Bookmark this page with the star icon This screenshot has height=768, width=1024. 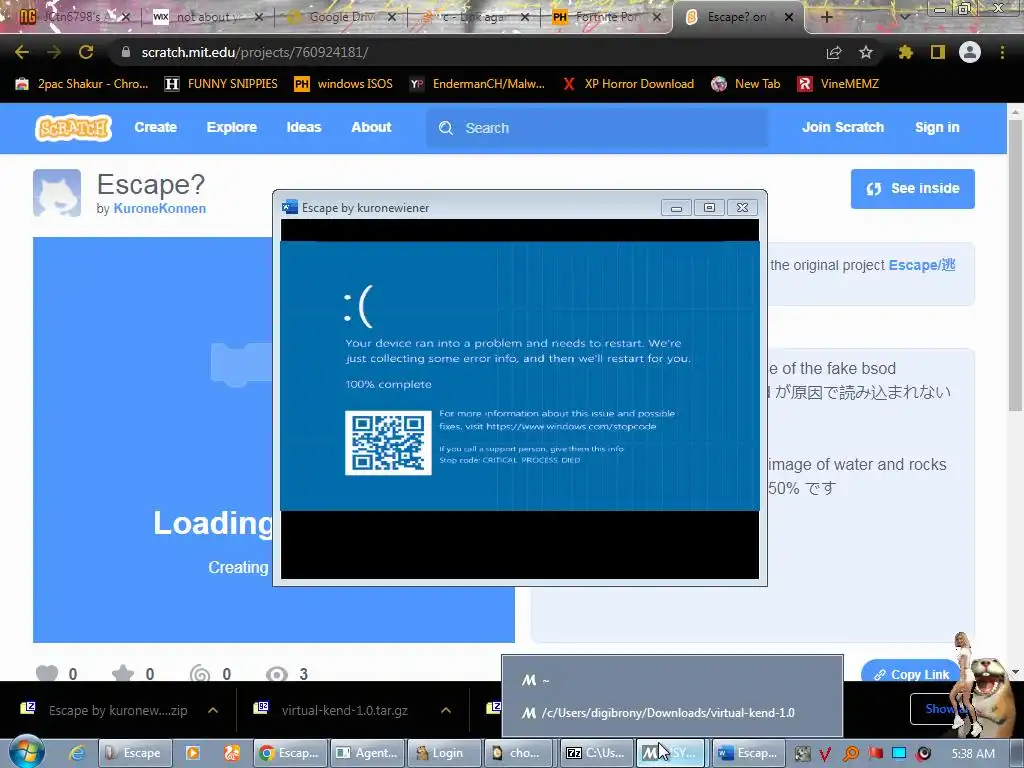click(866, 52)
